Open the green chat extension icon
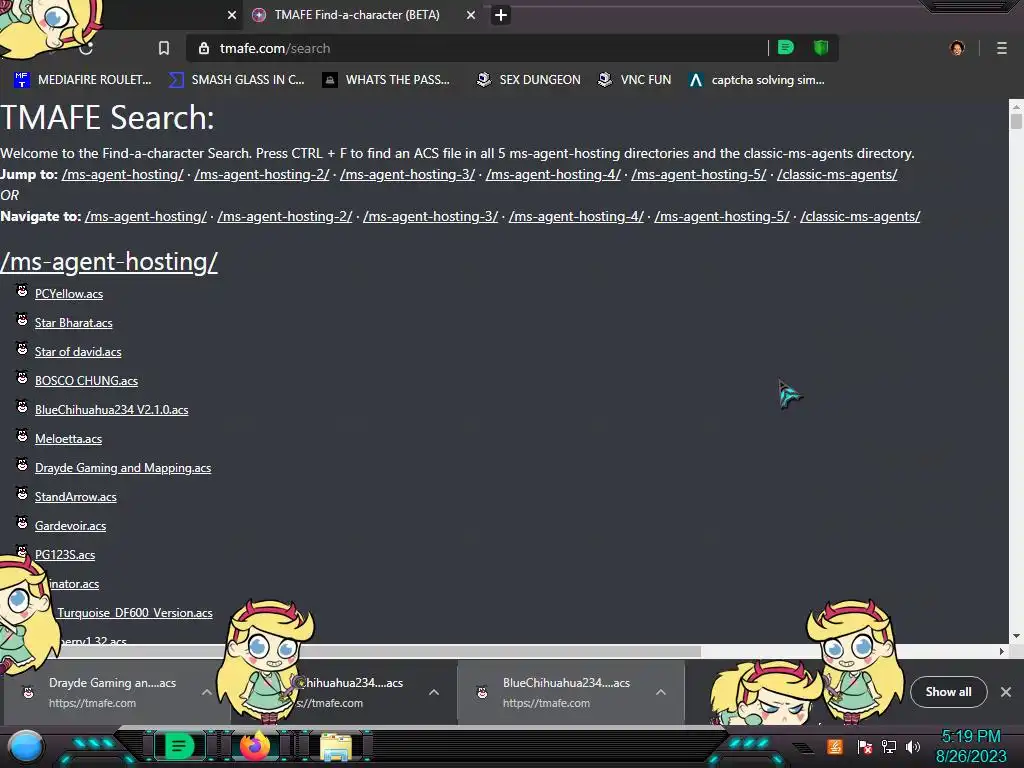This screenshot has height=768, width=1024. [x=786, y=48]
